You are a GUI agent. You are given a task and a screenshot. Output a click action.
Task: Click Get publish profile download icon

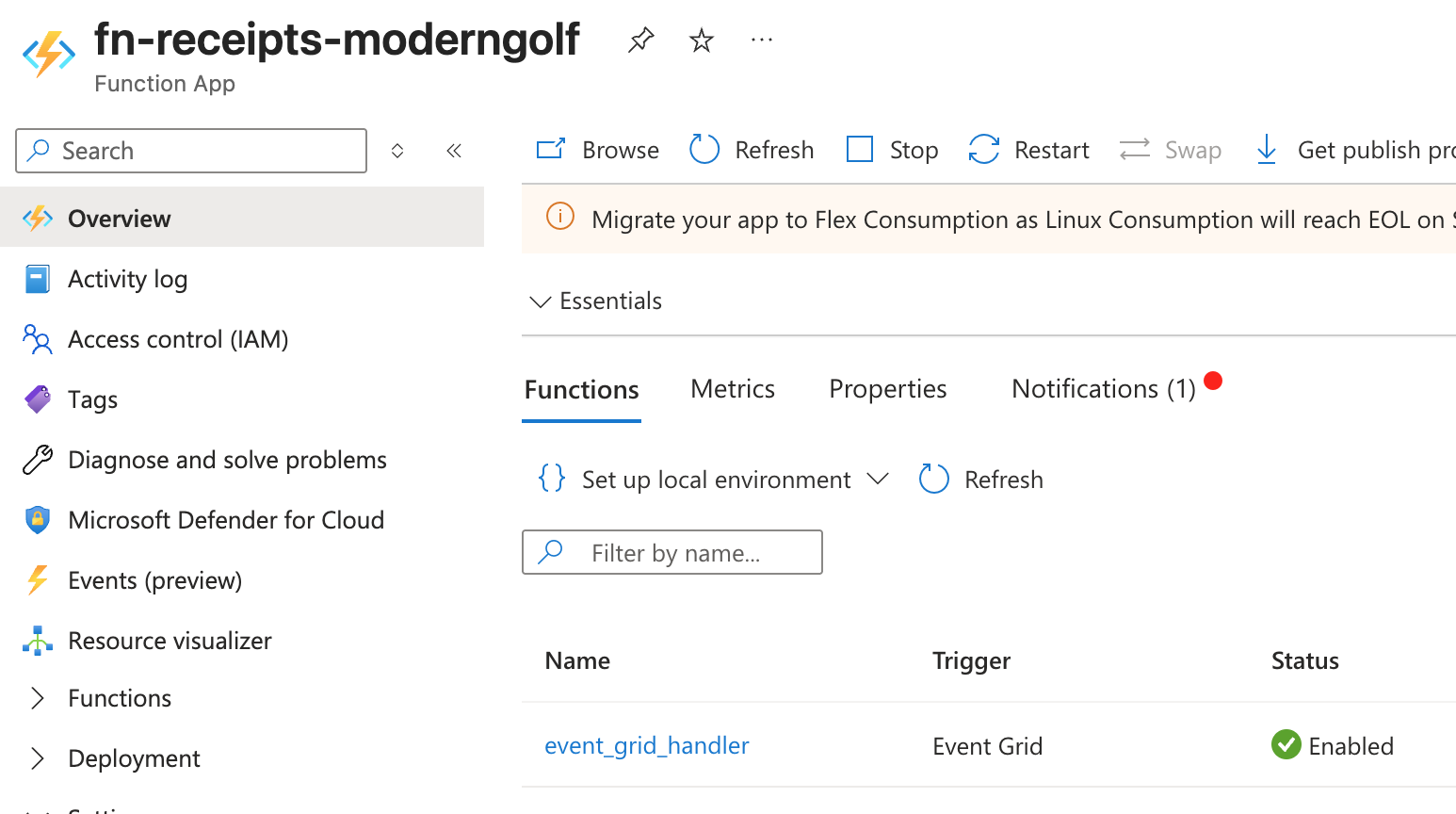1267,150
